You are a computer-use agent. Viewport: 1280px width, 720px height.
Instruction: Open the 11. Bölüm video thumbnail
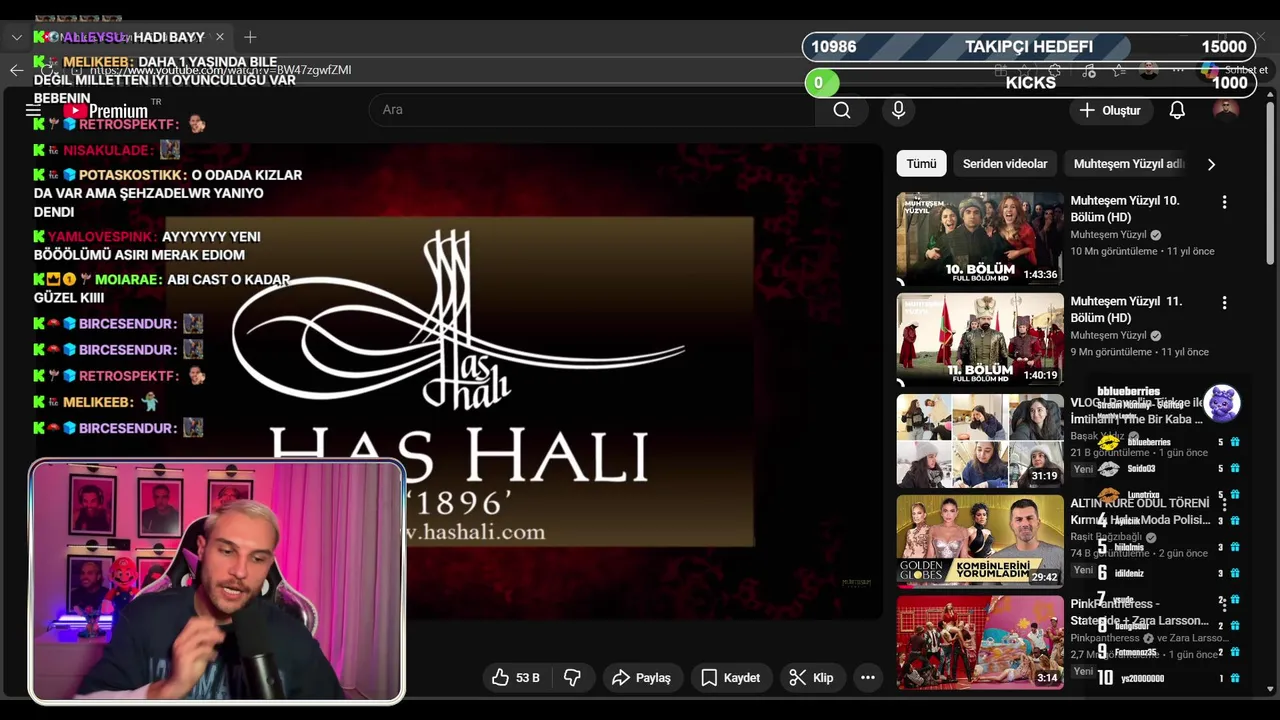980,340
